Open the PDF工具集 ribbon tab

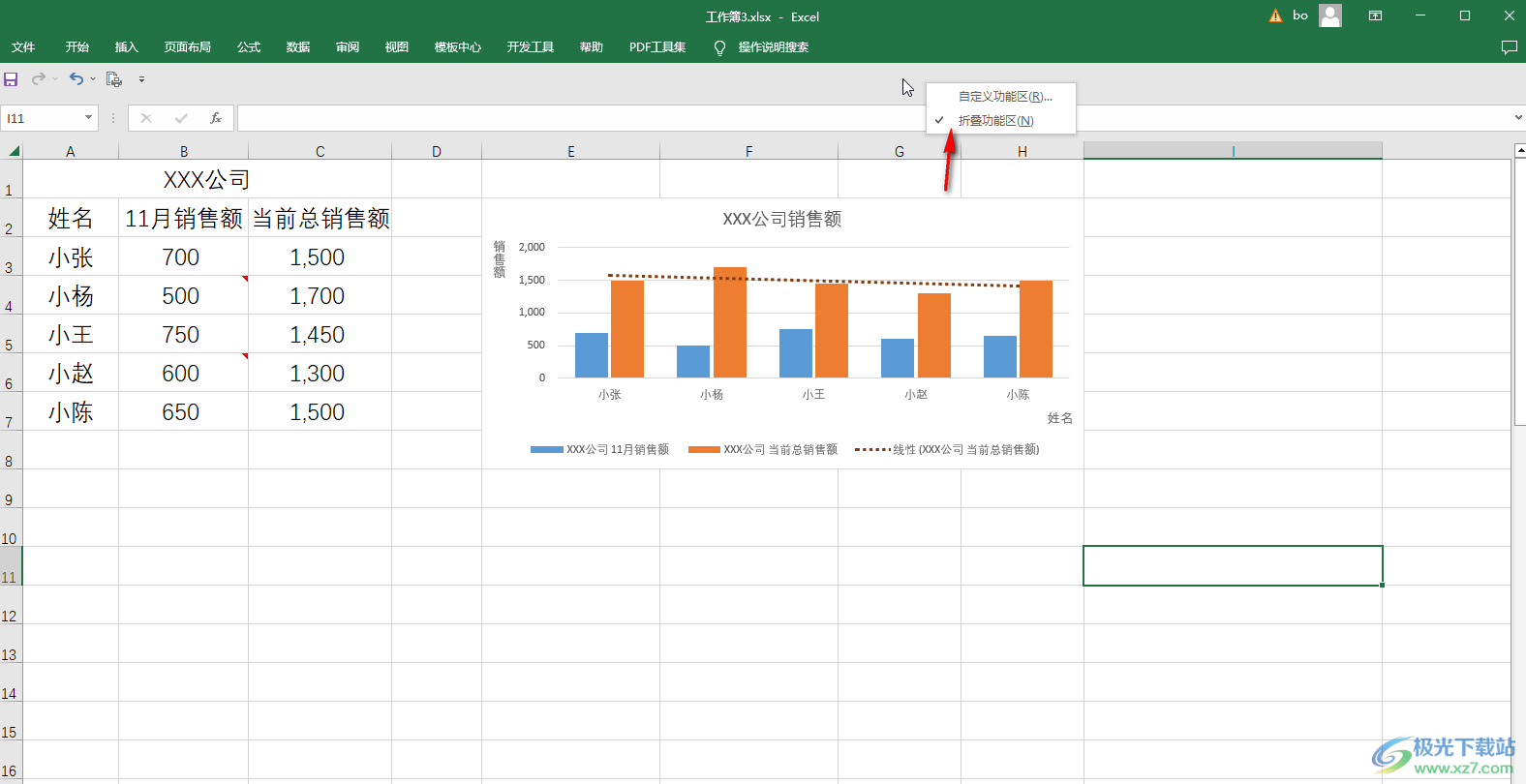coord(657,47)
